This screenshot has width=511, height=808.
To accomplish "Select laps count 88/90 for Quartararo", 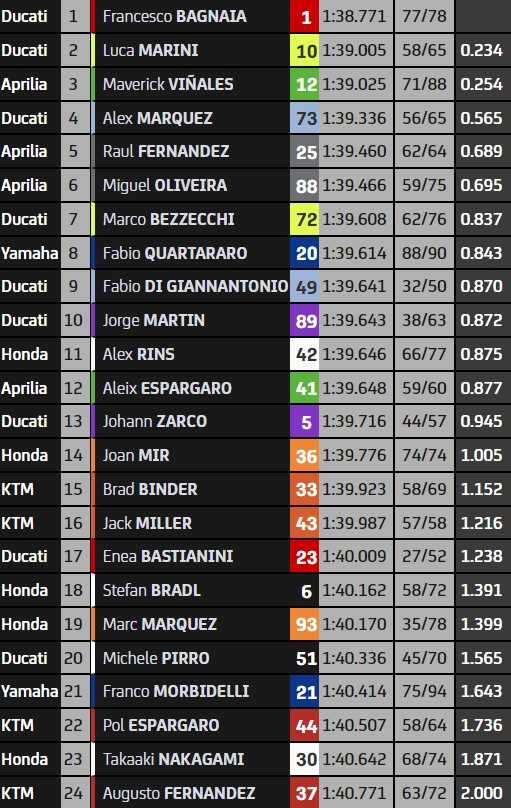I will point(424,253).
